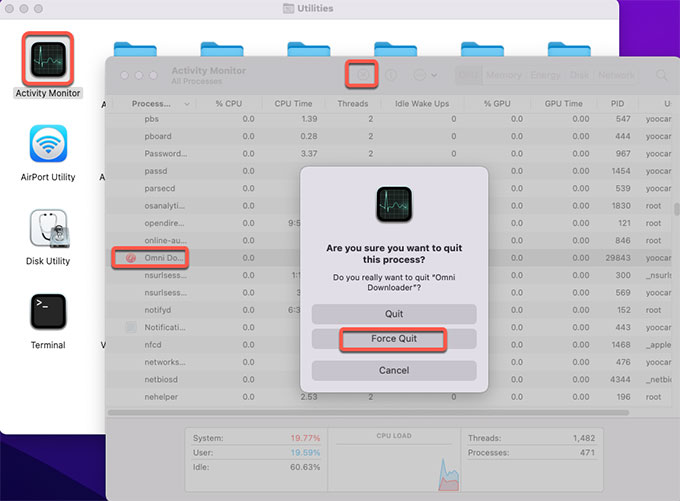Sort by CPU Time column
The image size is (680, 501).
293,104
